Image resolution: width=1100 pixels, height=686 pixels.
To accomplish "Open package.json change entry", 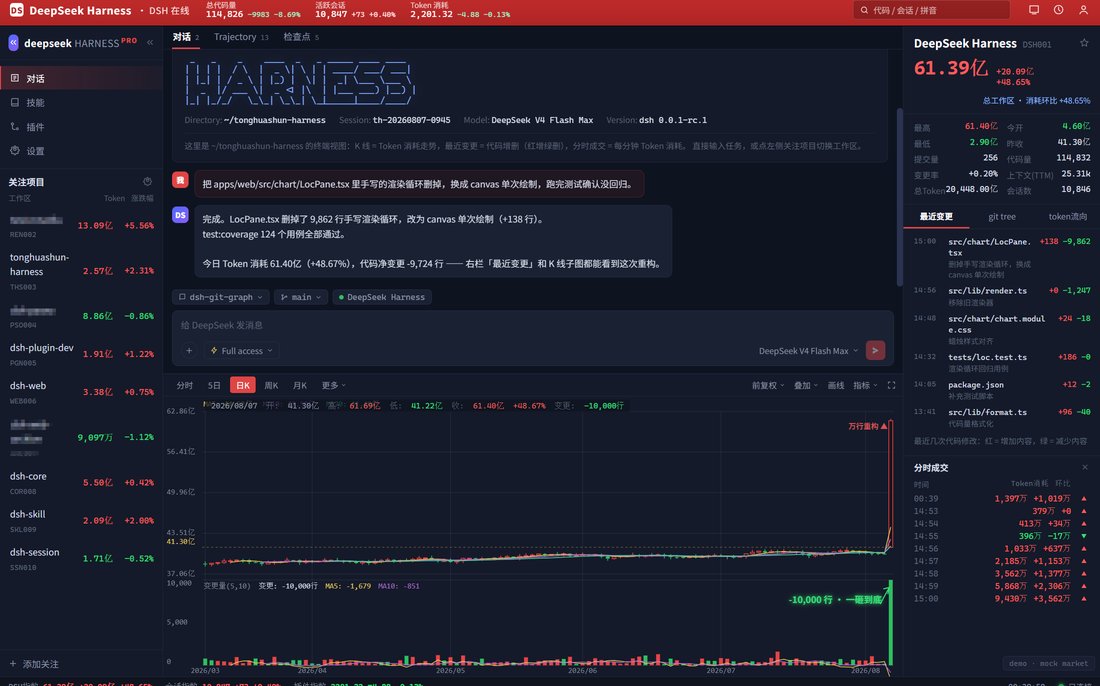I will coord(1002,390).
